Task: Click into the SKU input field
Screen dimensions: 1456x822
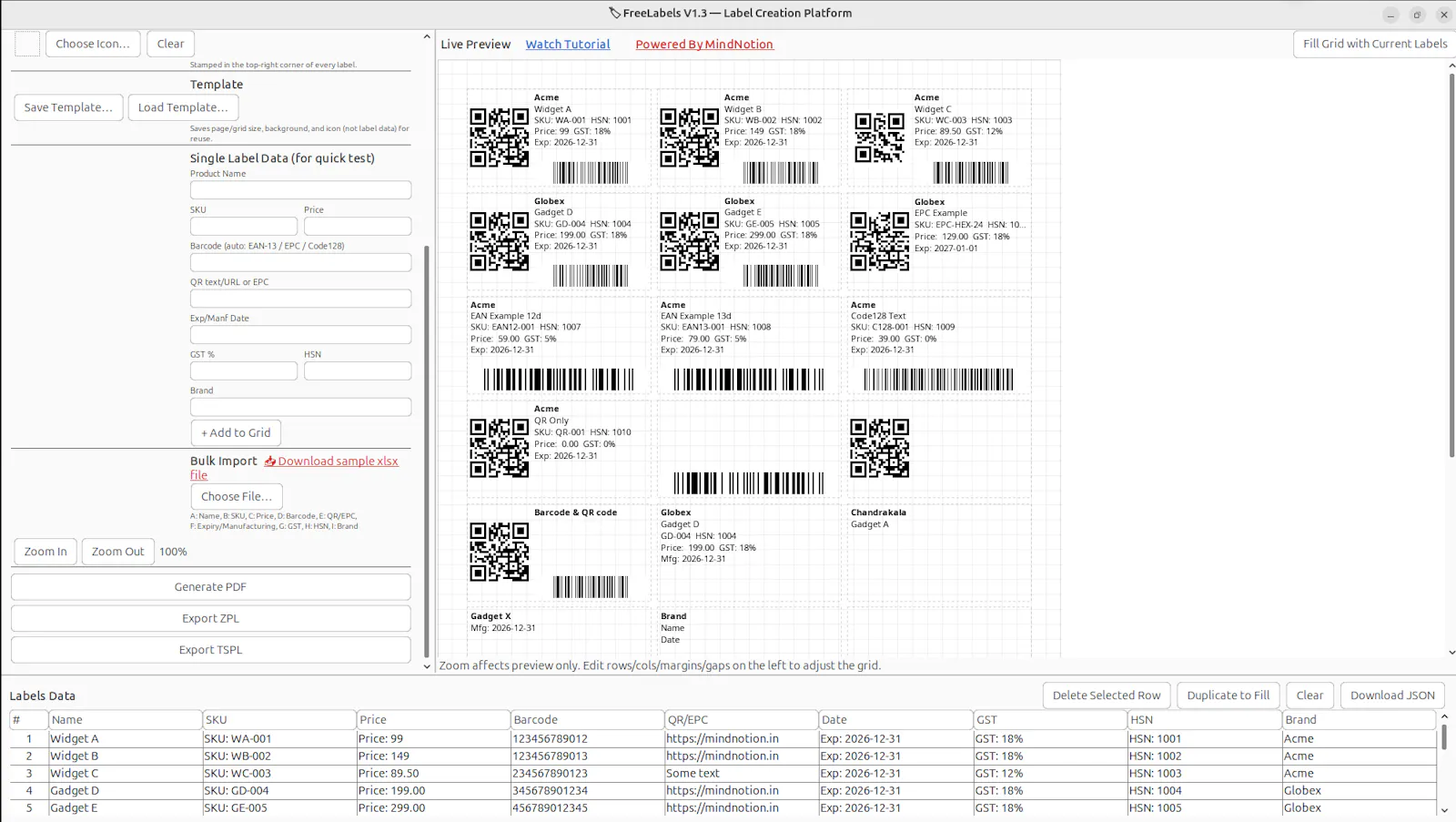Action: coord(244,226)
